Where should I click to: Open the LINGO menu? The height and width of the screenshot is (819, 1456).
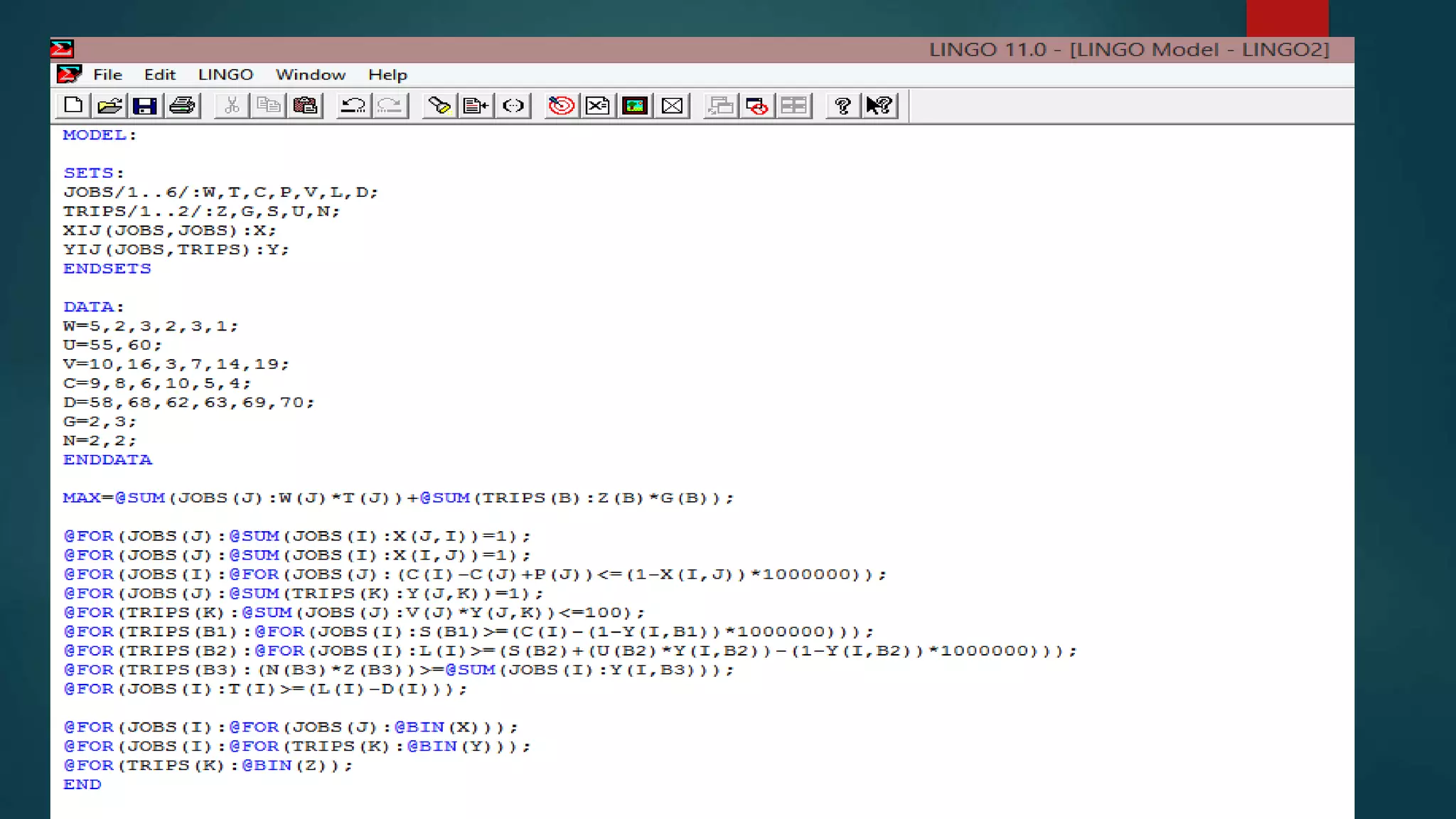pos(225,75)
